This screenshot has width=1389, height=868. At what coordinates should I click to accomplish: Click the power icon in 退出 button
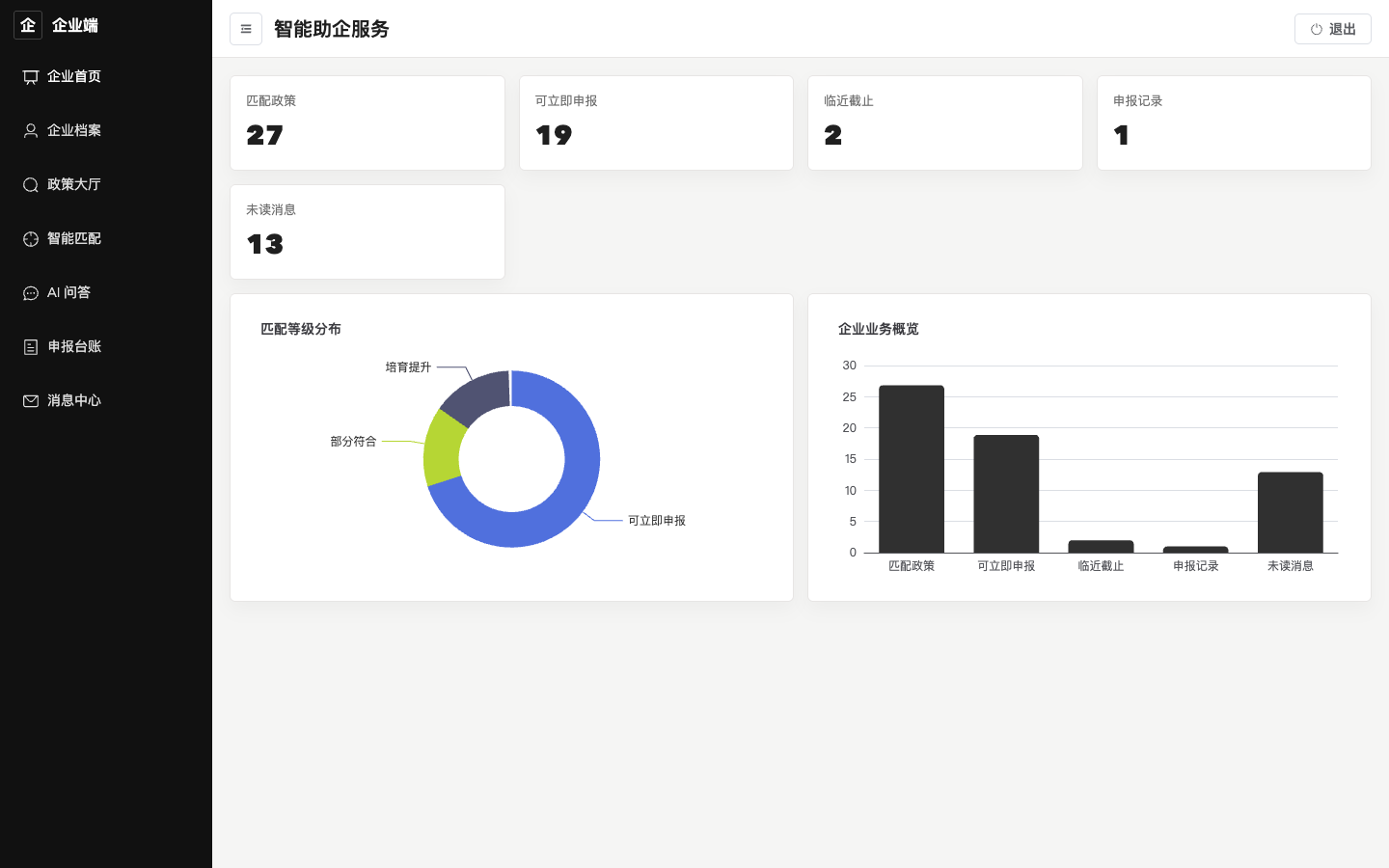(x=1316, y=30)
